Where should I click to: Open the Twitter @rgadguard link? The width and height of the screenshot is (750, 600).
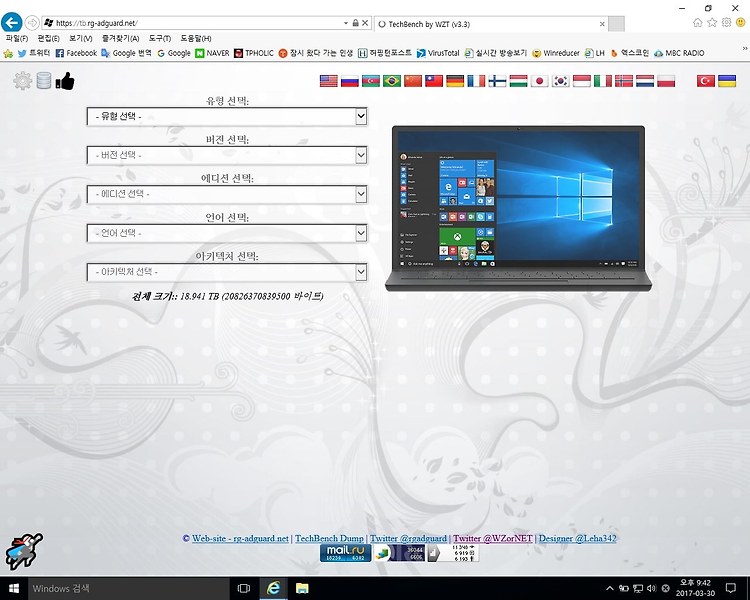(408, 538)
